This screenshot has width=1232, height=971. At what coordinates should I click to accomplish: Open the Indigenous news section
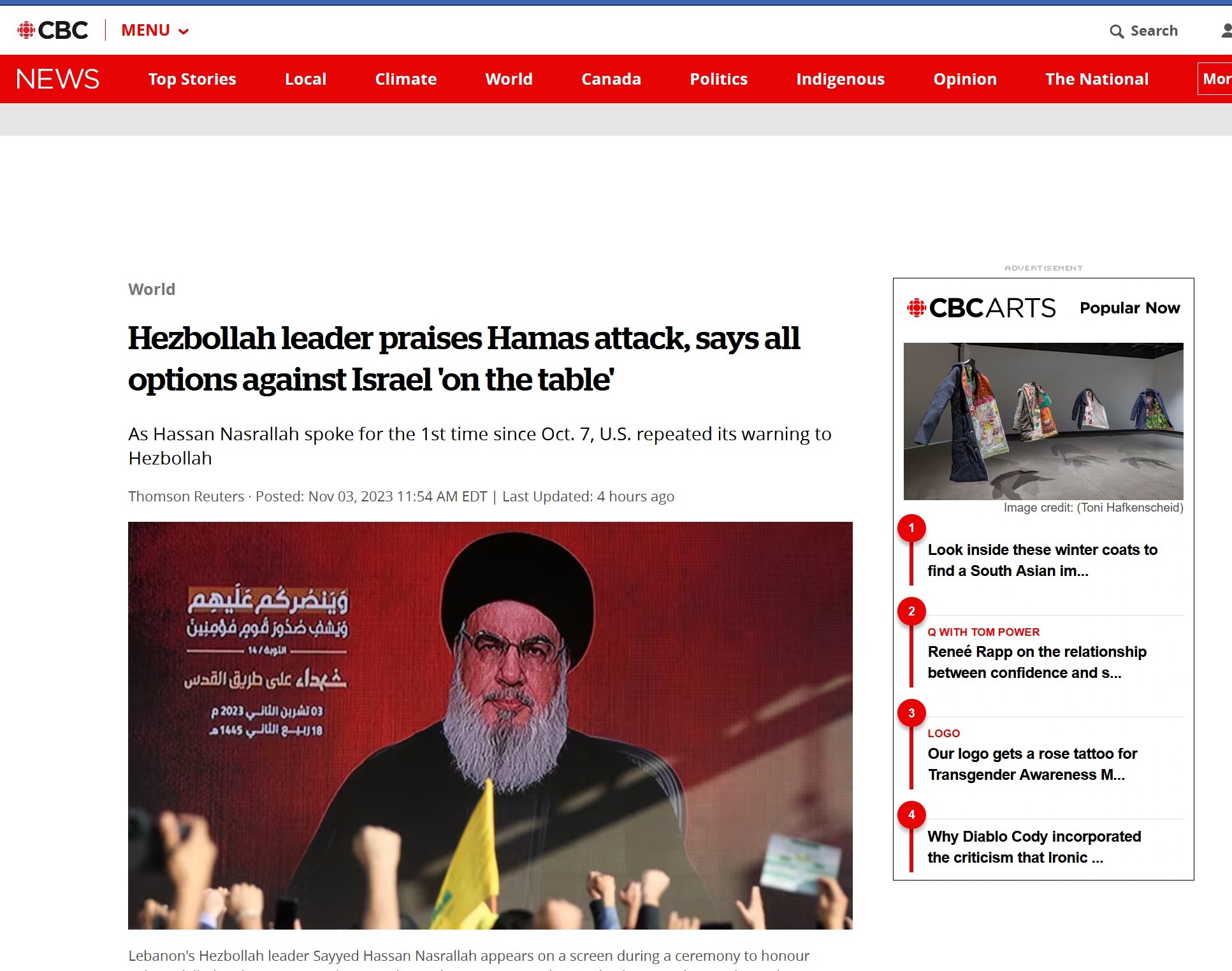[840, 79]
